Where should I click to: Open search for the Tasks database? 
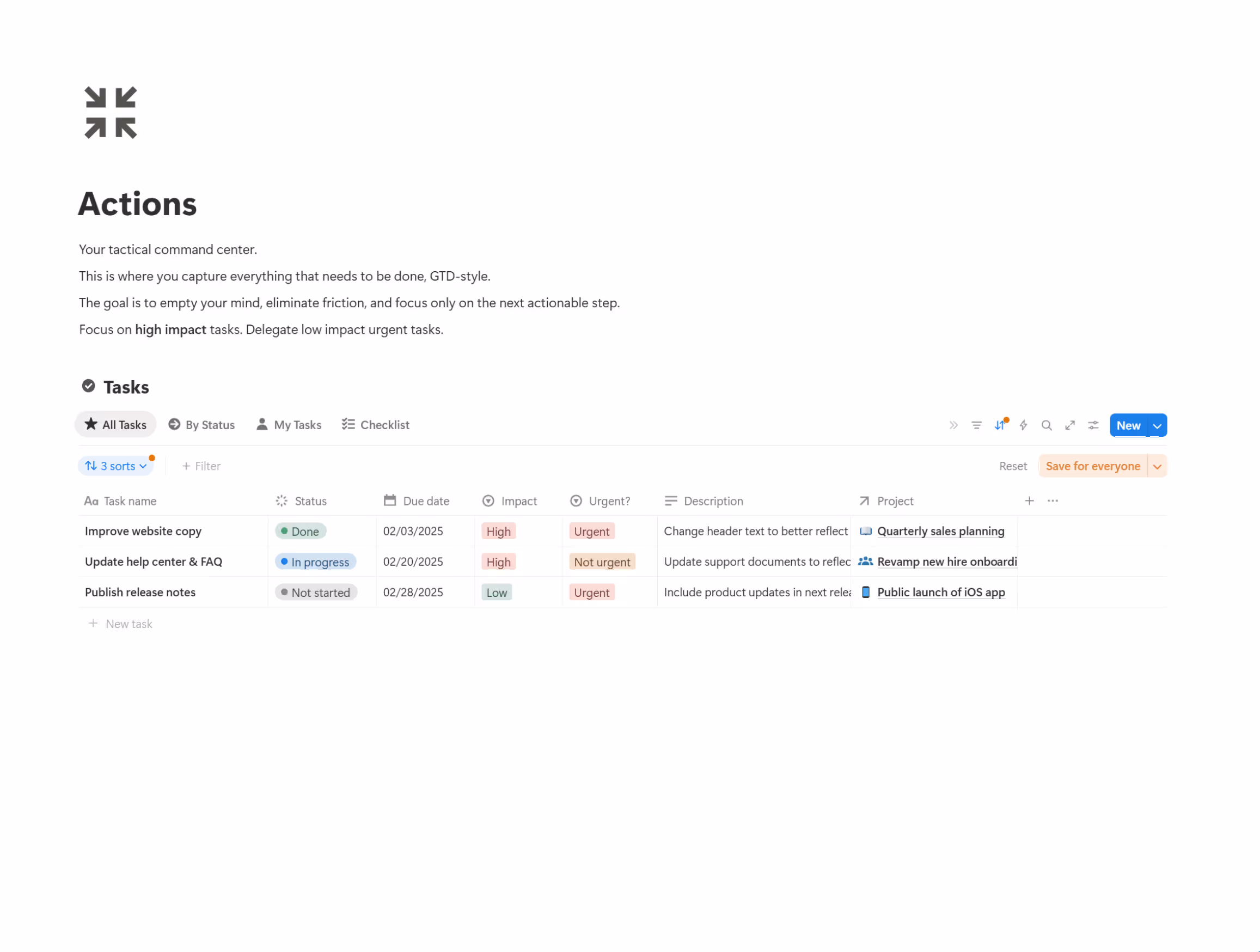tap(1047, 425)
